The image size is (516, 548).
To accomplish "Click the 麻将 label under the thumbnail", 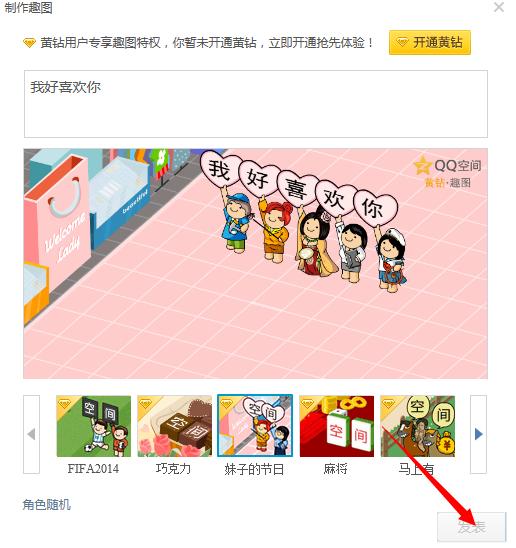I will (x=336, y=468).
